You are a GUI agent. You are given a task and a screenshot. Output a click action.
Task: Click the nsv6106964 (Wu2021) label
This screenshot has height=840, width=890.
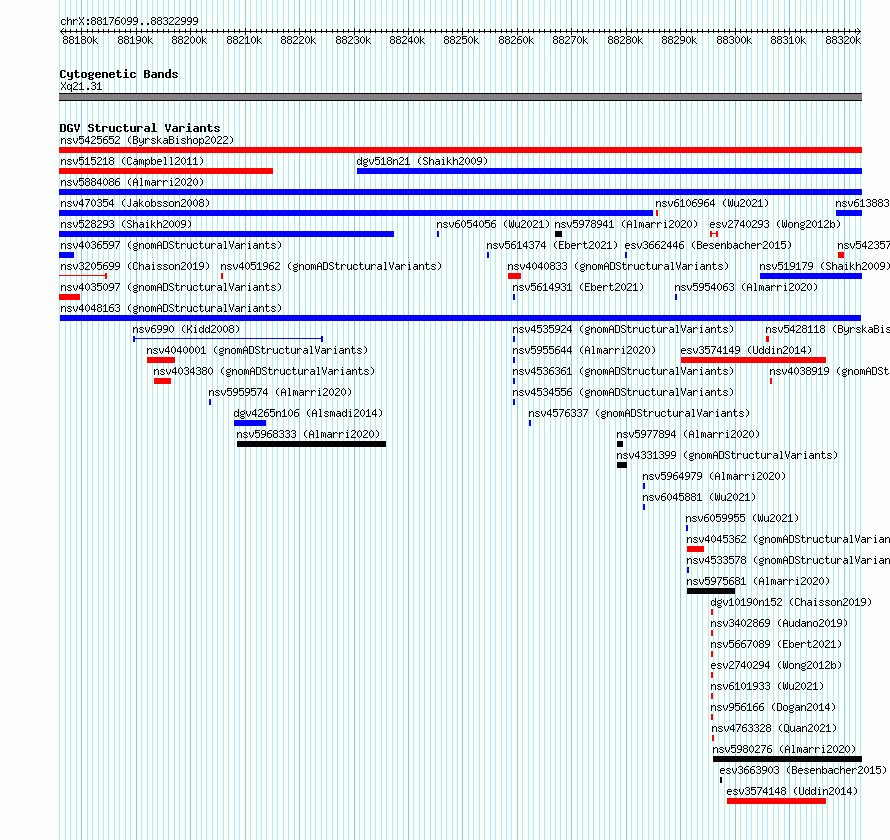712,203
